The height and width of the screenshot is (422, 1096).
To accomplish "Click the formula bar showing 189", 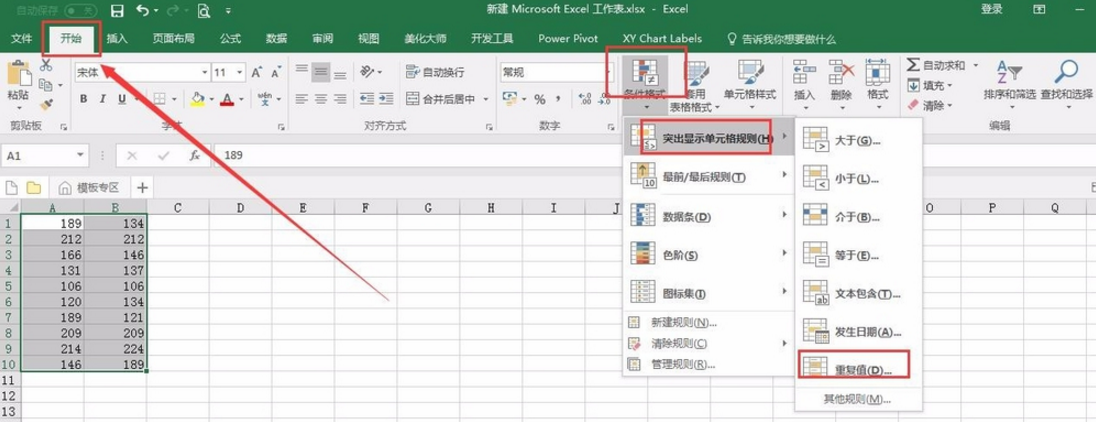I will pos(654,155).
